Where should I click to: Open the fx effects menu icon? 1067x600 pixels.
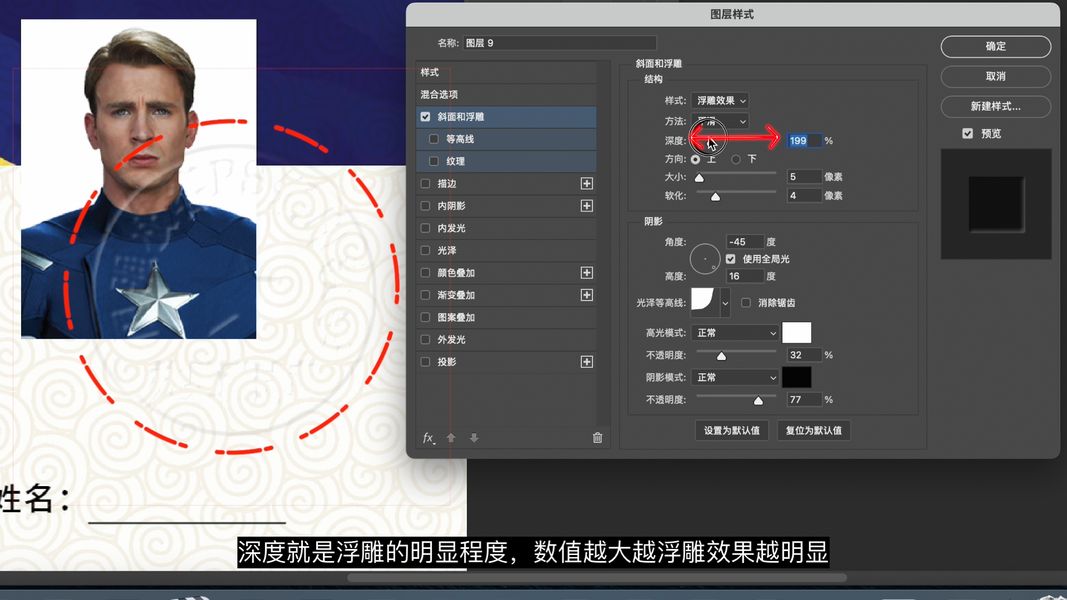[x=428, y=438]
